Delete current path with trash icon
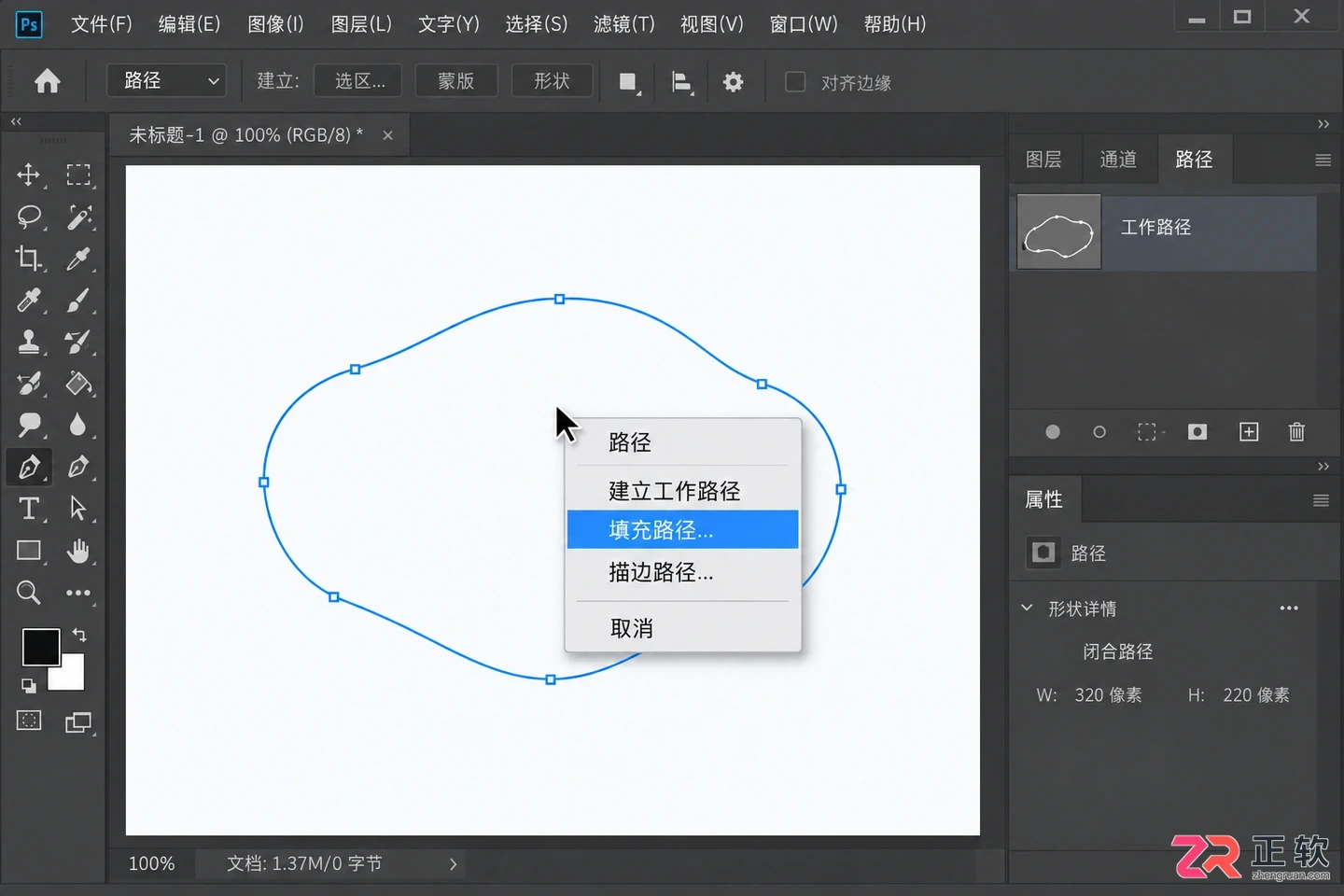This screenshot has height=896, width=1344. (1296, 432)
